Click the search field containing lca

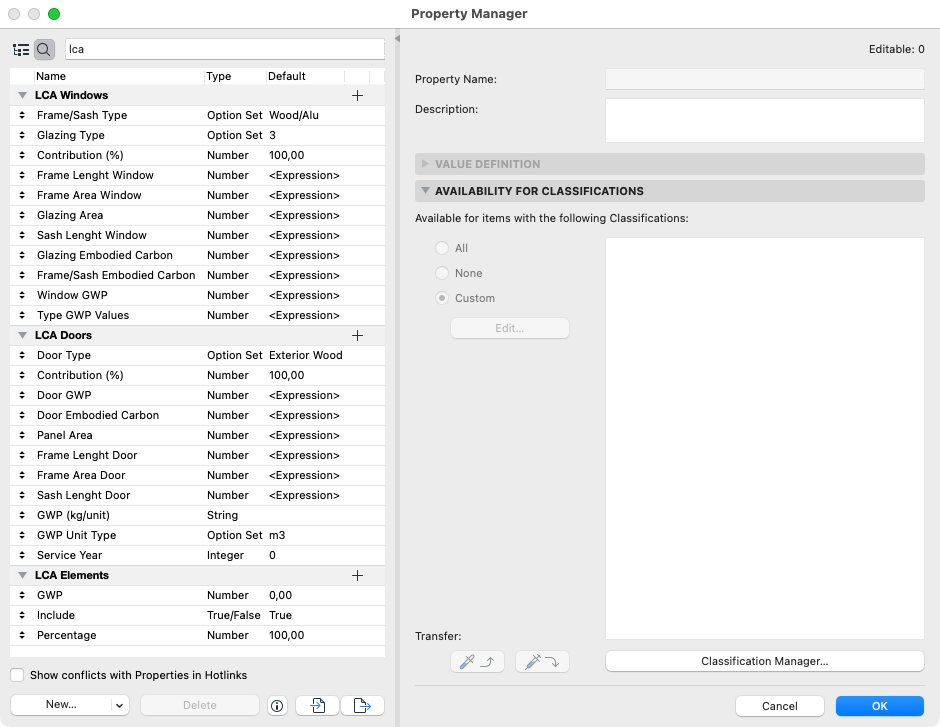click(224, 49)
